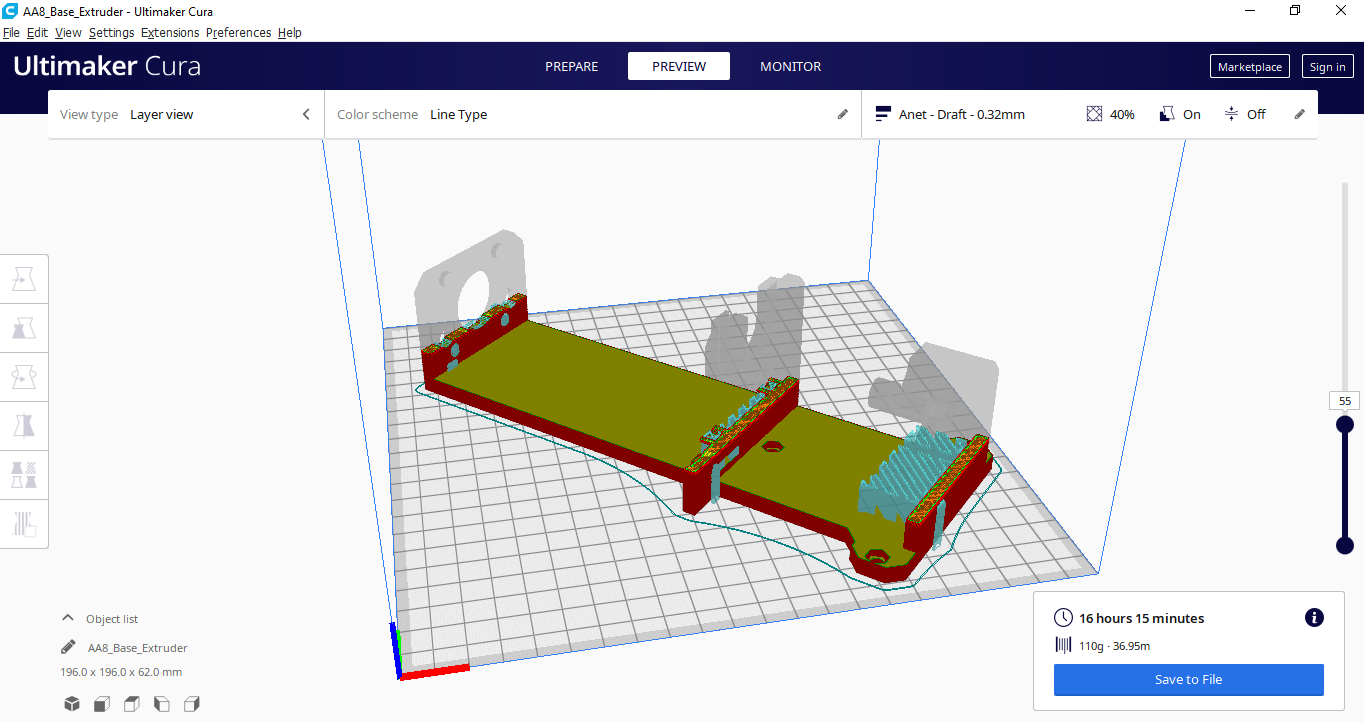The height and width of the screenshot is (722, 1364).
Task: Open the Settings menu
Action: click(111, 32)
